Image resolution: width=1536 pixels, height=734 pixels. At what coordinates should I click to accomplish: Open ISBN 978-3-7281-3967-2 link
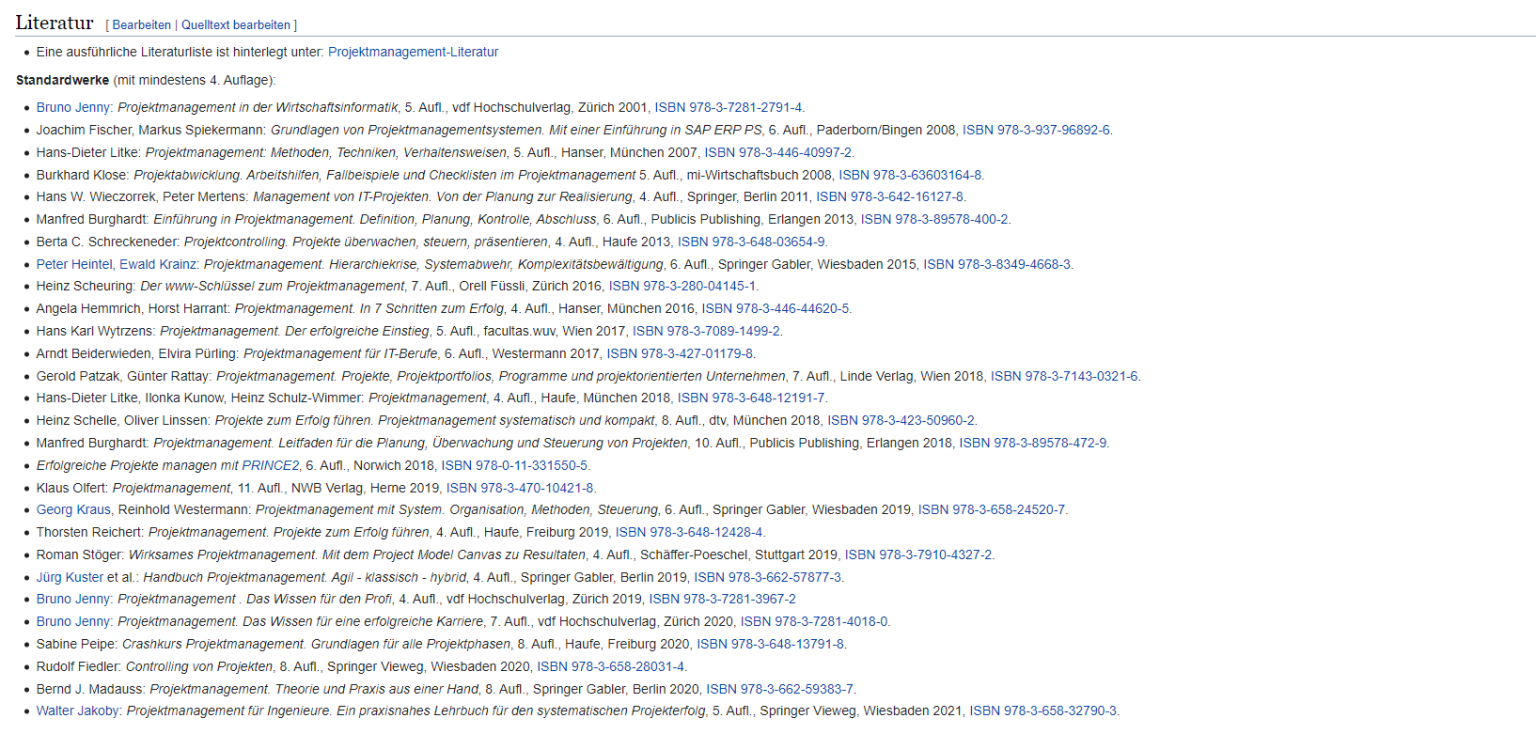click(722, 599)
